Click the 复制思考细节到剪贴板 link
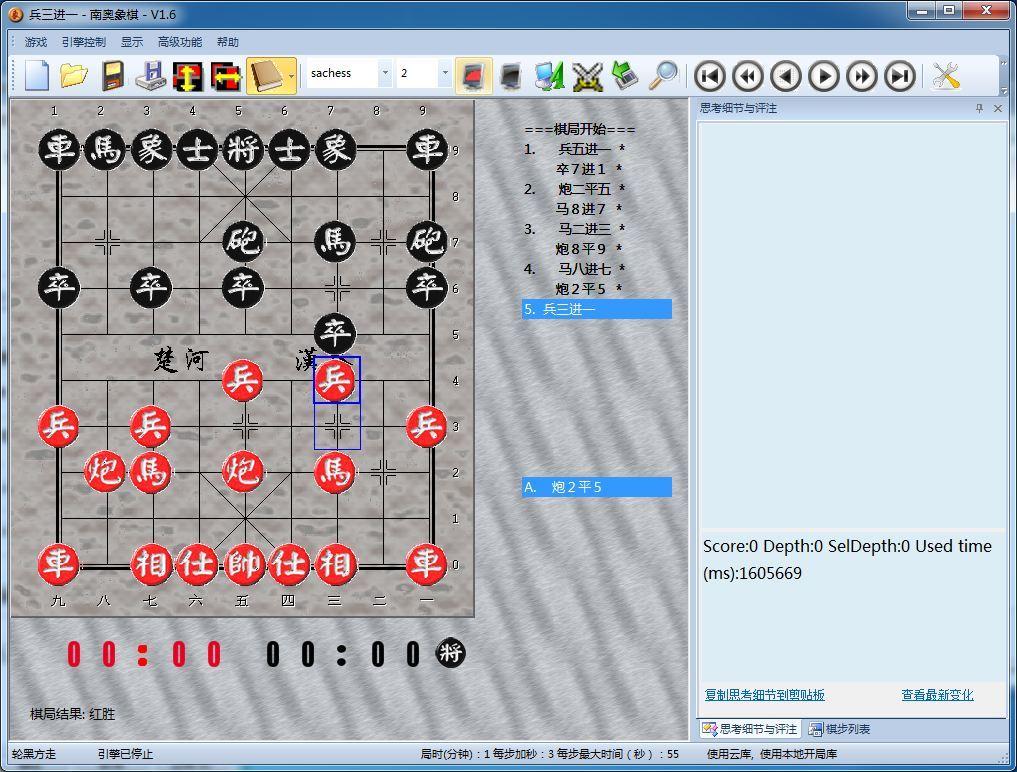1017x772 pixels. click(764, 695)
